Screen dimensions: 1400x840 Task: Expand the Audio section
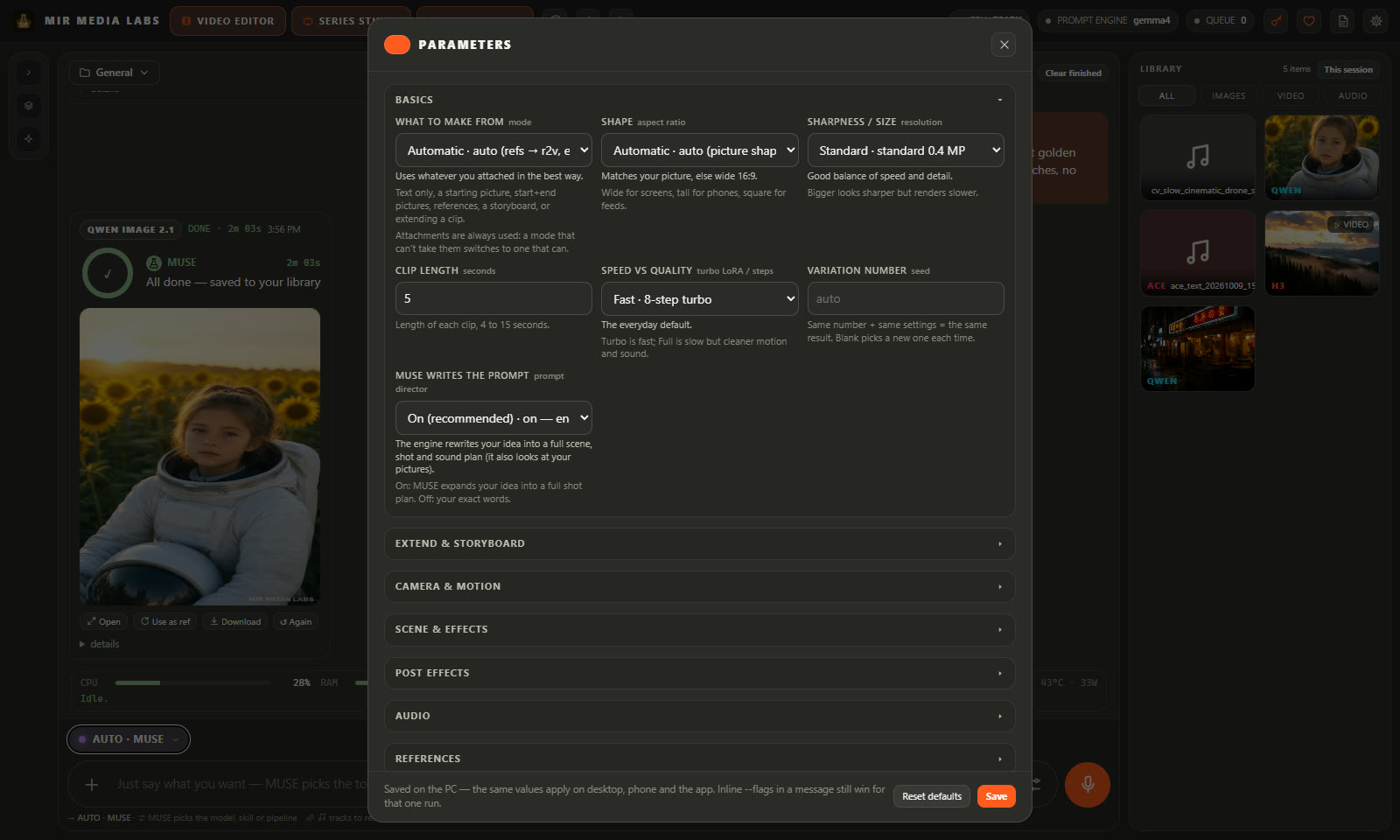point(699,716)
